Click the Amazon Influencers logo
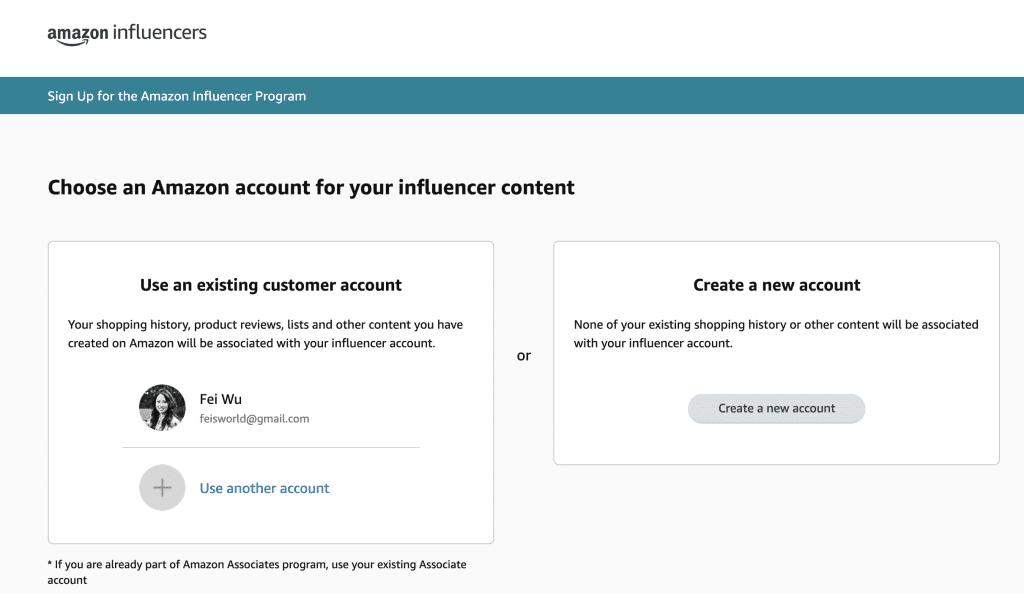This screenshot has width=1024, height=605. point(127,34)
